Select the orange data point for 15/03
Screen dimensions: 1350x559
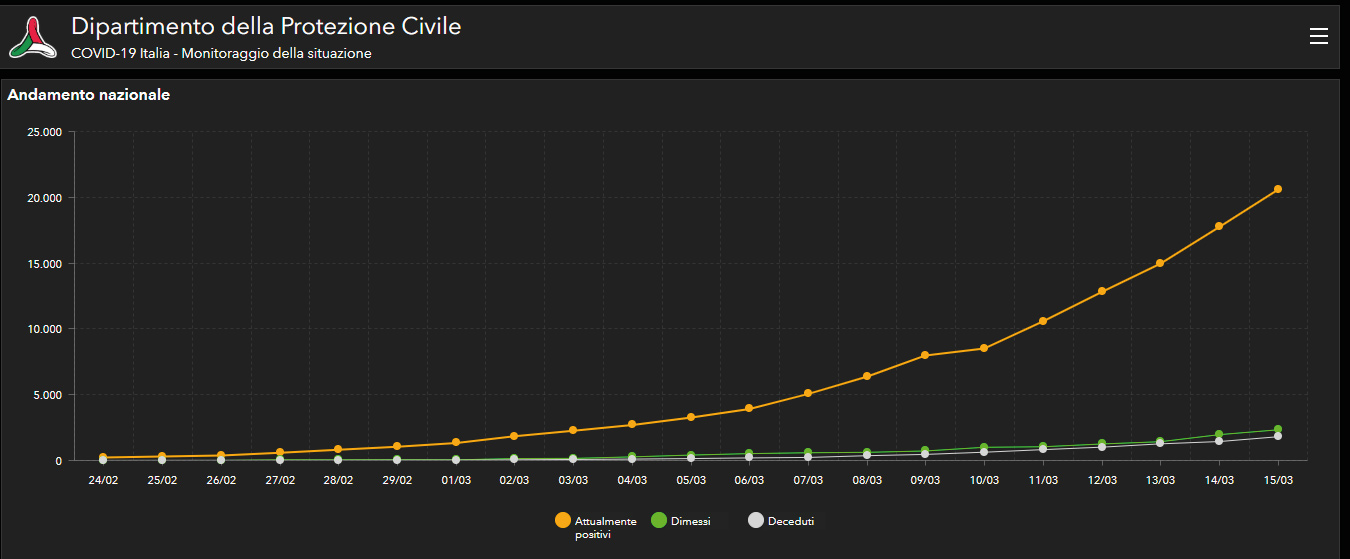pyautogui.click(x=1278, y=189)
